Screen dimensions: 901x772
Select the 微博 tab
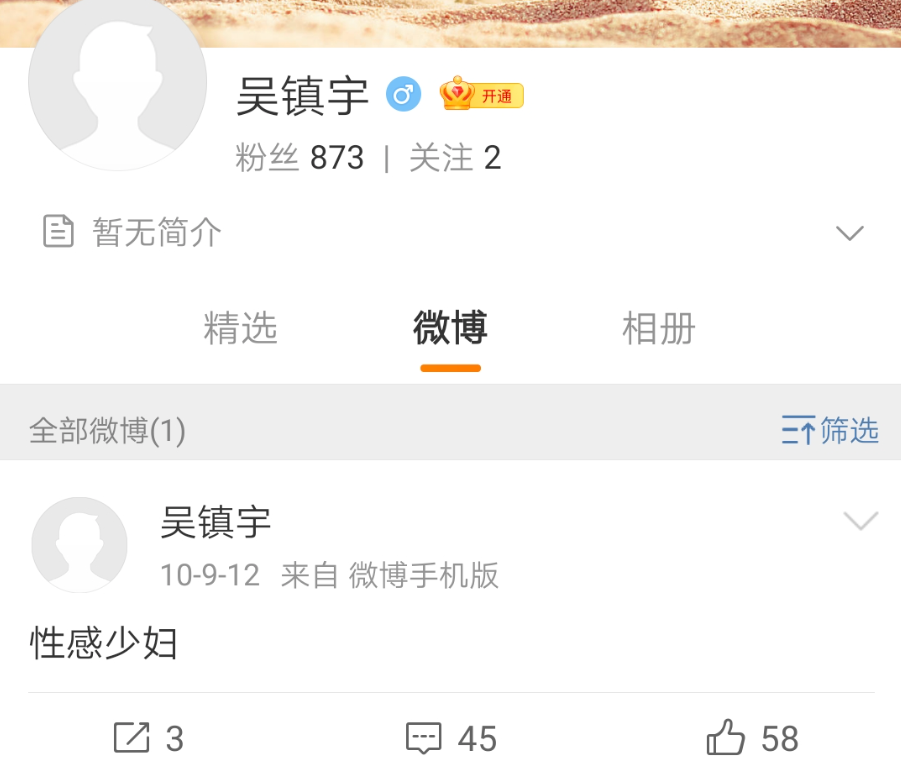[450, 327]
